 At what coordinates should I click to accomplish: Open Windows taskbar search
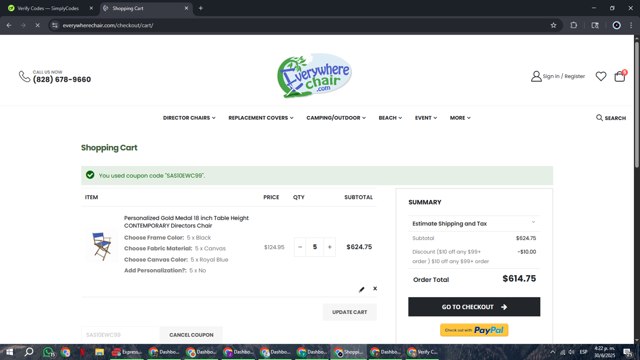tap(29, 352)
